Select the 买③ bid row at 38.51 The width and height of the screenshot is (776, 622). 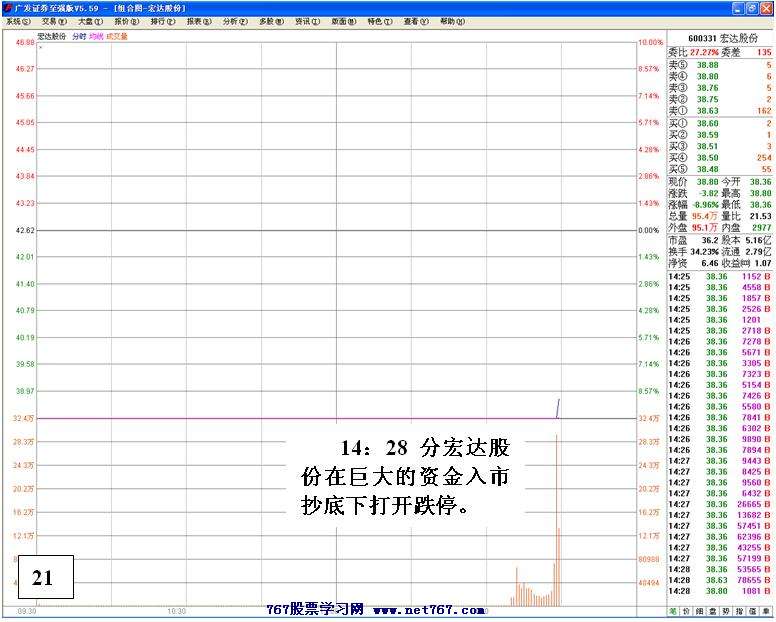click(x=720, y=146)
